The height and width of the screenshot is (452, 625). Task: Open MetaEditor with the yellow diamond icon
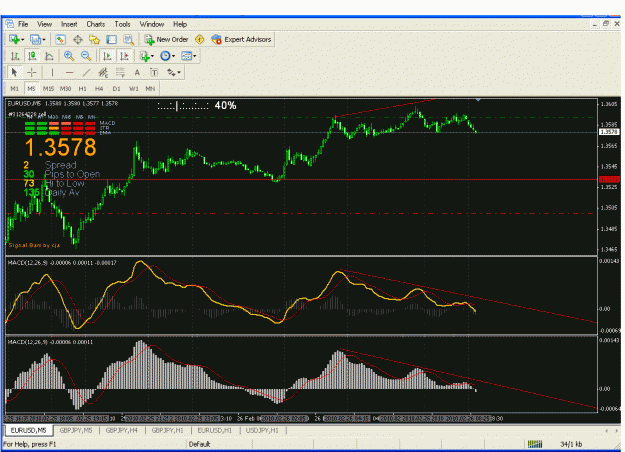point(200,39)
